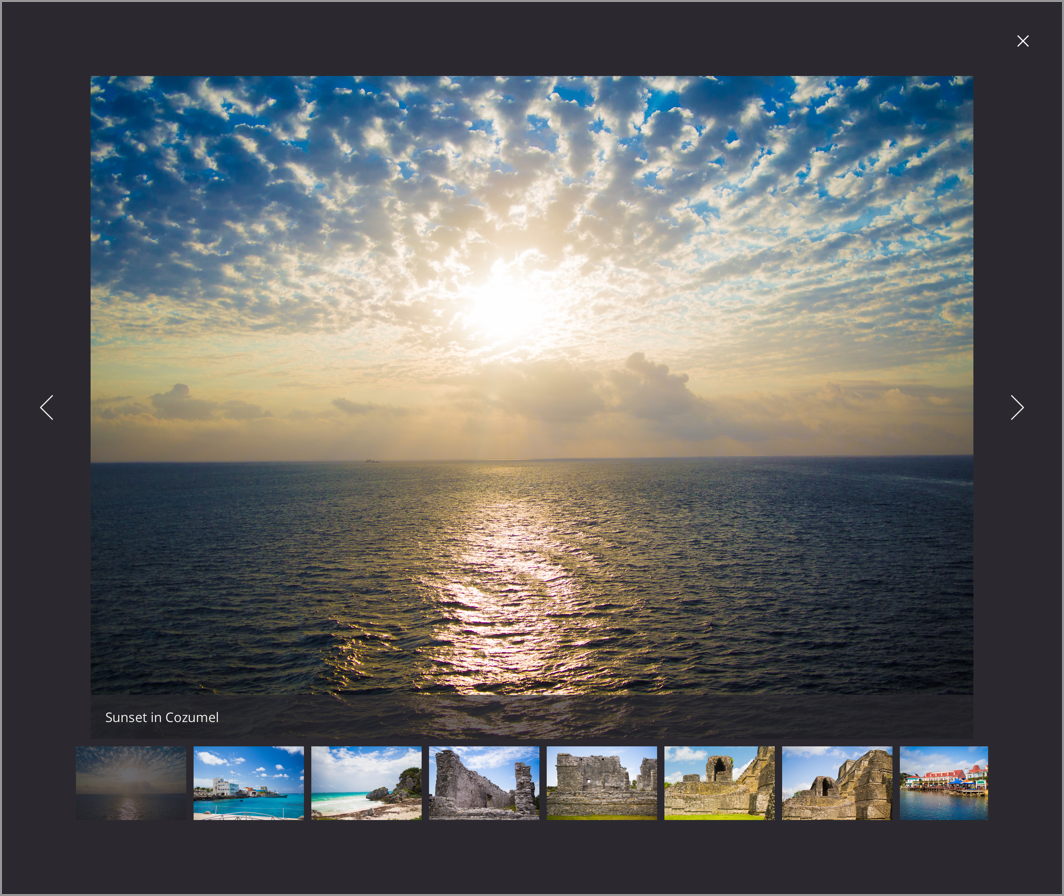Viewport: 1064px width, 896px height.
Task: Click the 'Sunset in Cozumel' caption
Action: [162, 717]
